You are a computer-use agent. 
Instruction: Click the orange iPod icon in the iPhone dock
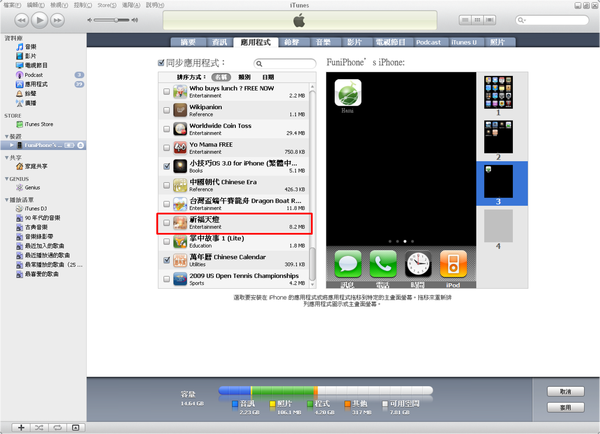coord(453,264)
